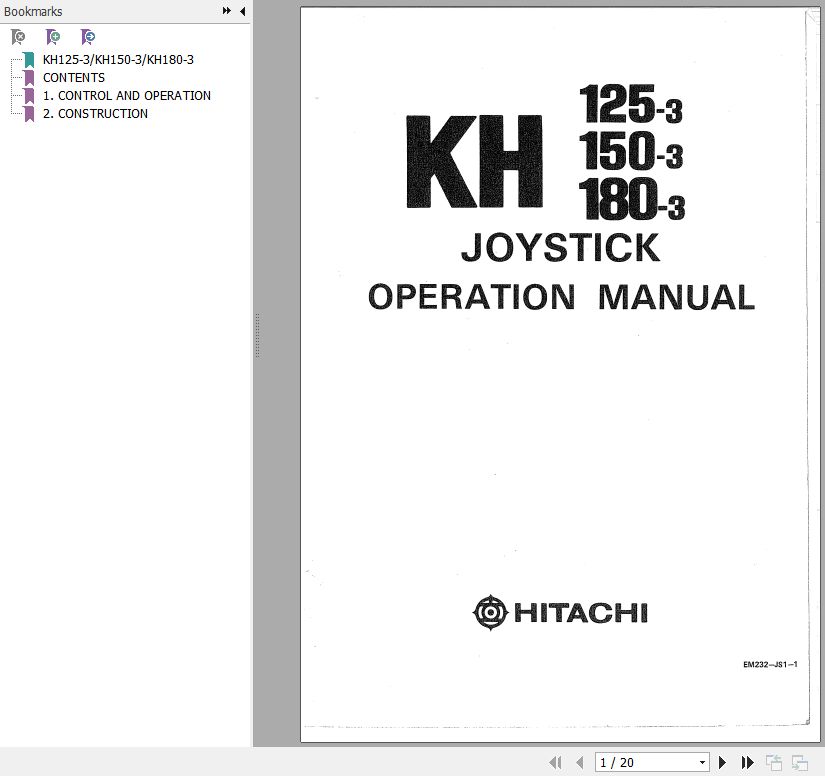Go to next page arrow
825x776 pixels.
point(722,762)
